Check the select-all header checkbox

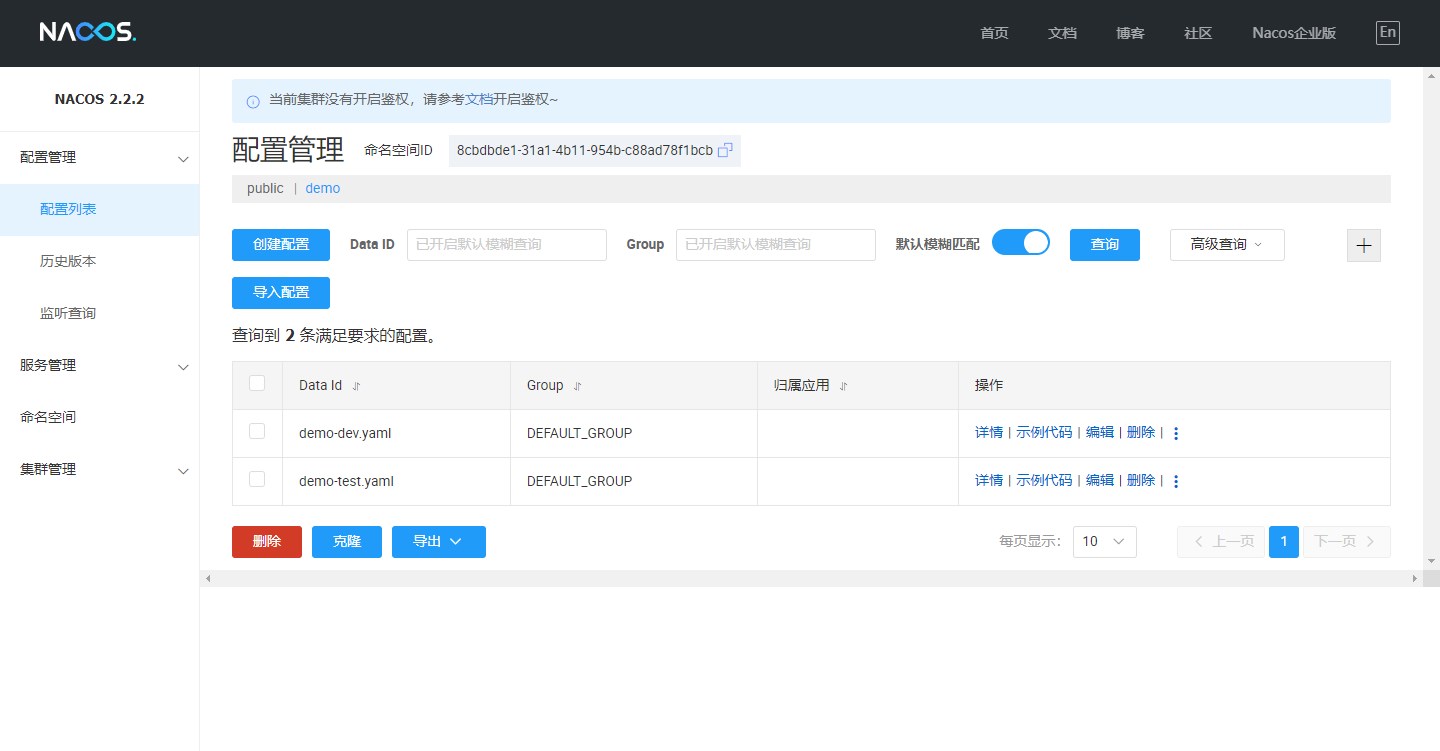click(257, 383)
